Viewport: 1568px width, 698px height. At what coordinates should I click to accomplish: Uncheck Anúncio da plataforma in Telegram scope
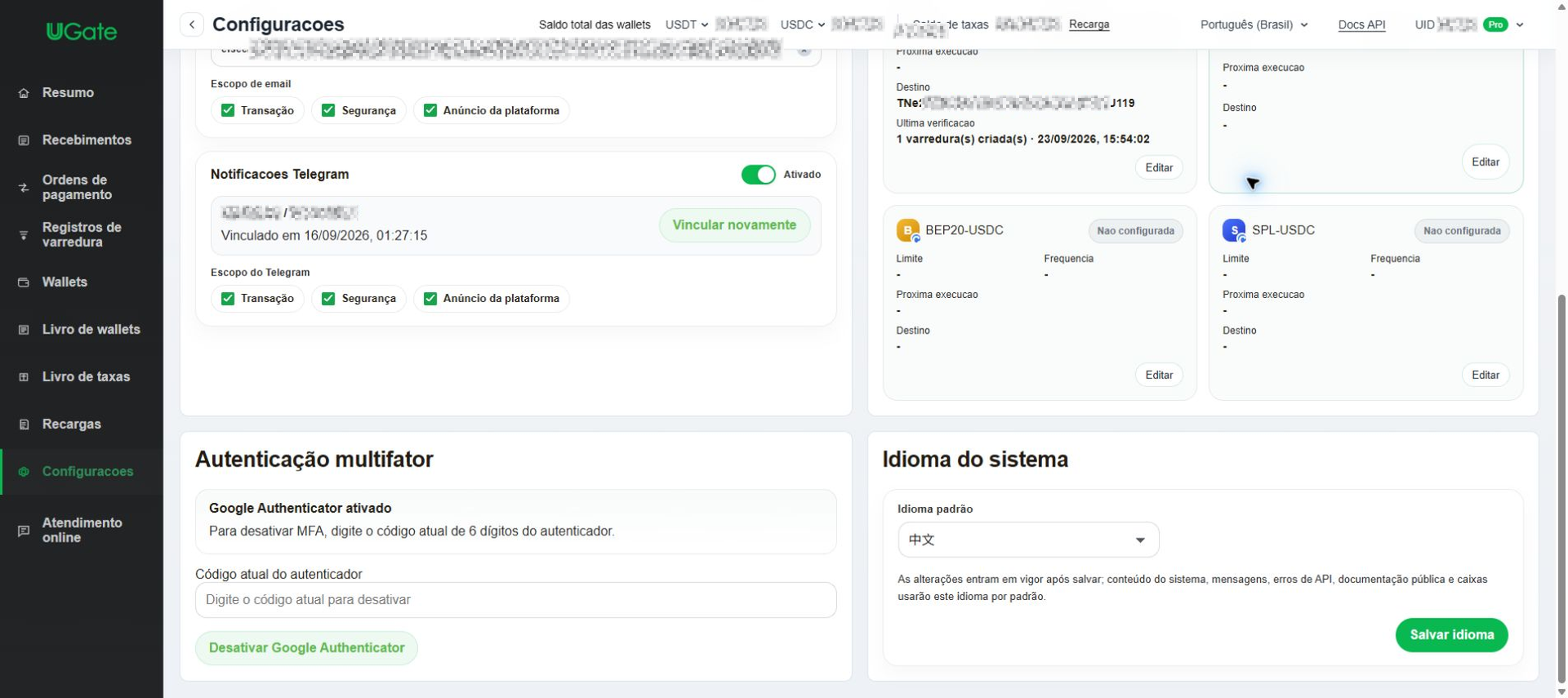point(430,299)
